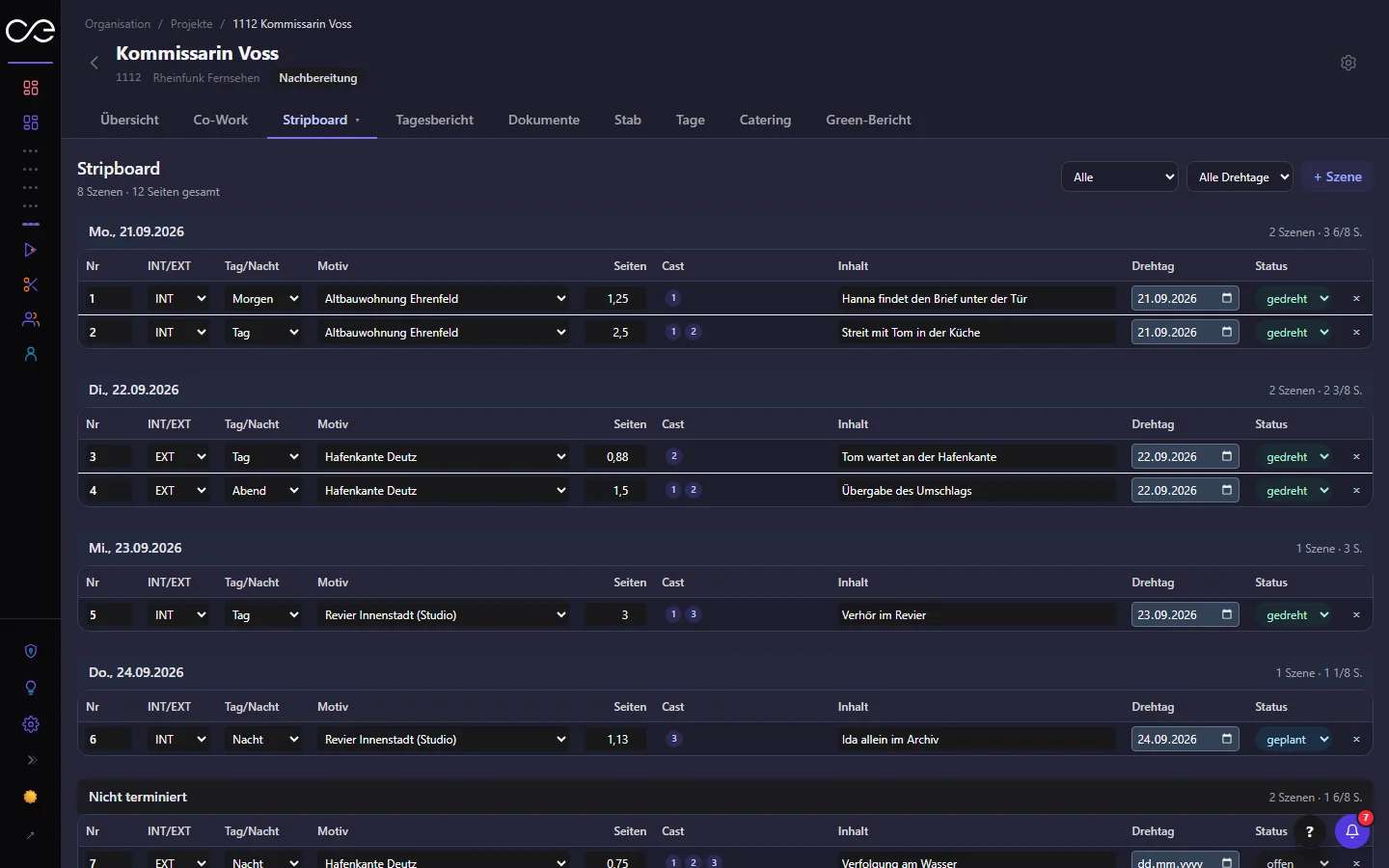Click the project settings gear at top right
Screen dimensions: 1389x868
(1348, 63)
